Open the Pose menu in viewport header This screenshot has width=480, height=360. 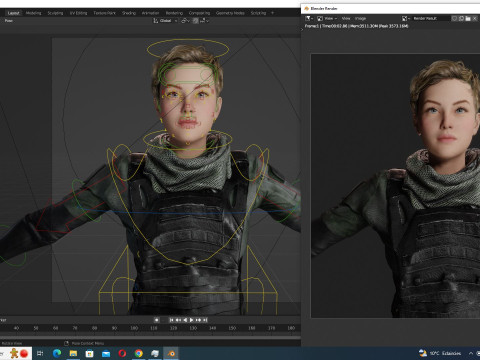(x=9, y=21)
